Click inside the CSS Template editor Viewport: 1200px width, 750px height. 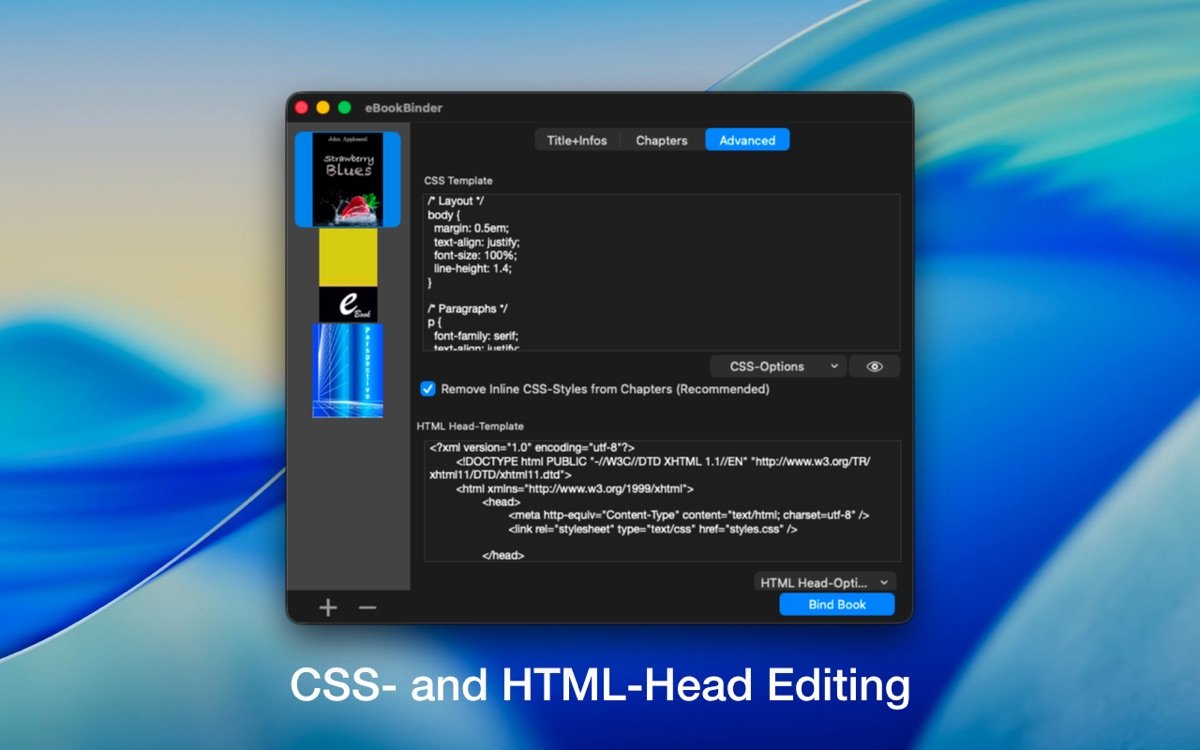tap(661, 272)
